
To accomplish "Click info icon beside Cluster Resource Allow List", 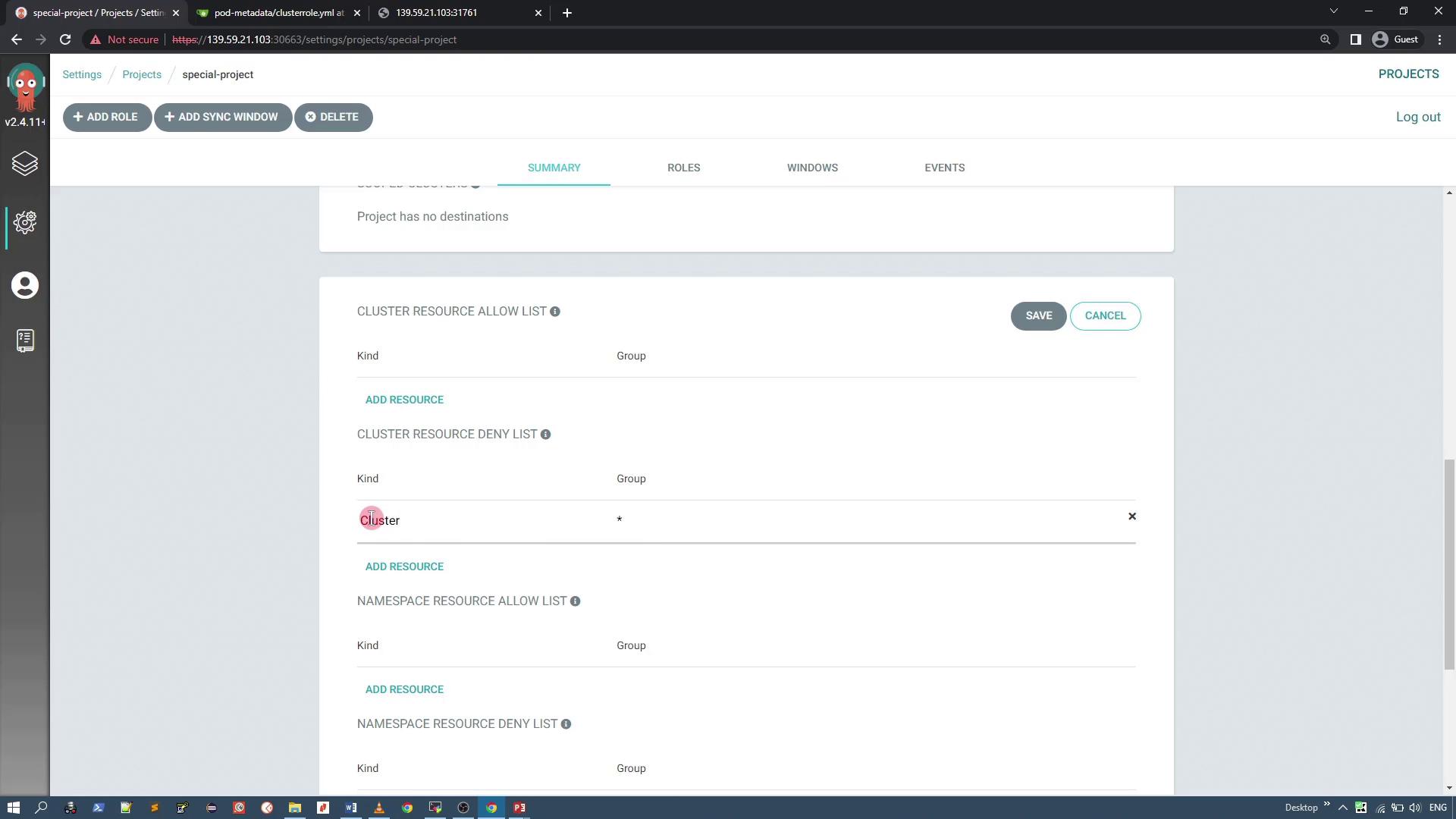I will [555, 312].
